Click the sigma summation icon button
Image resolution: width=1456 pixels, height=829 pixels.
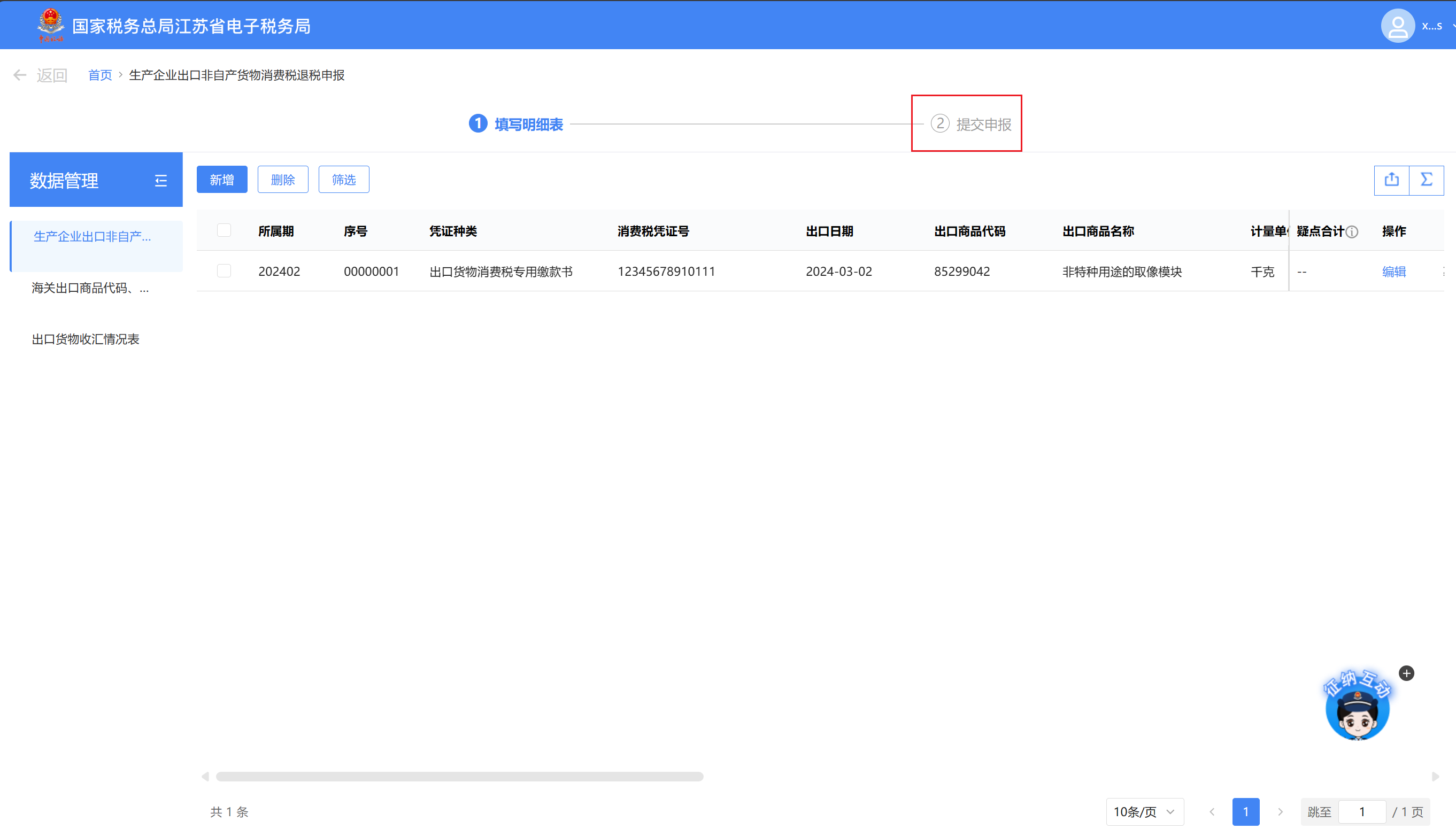click(x=1426, y=180)
